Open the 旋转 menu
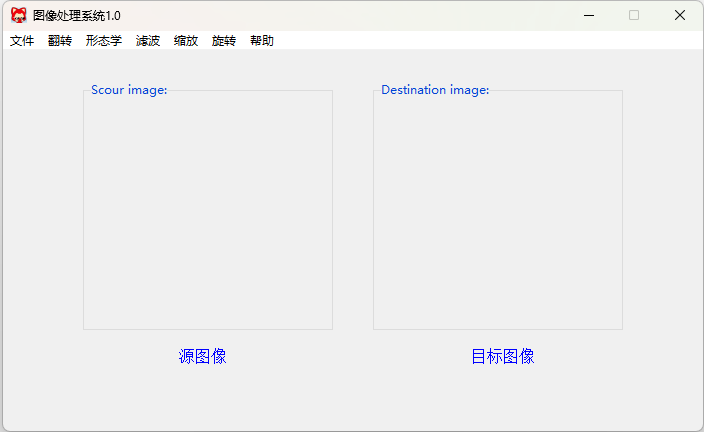 pos(224,41)
